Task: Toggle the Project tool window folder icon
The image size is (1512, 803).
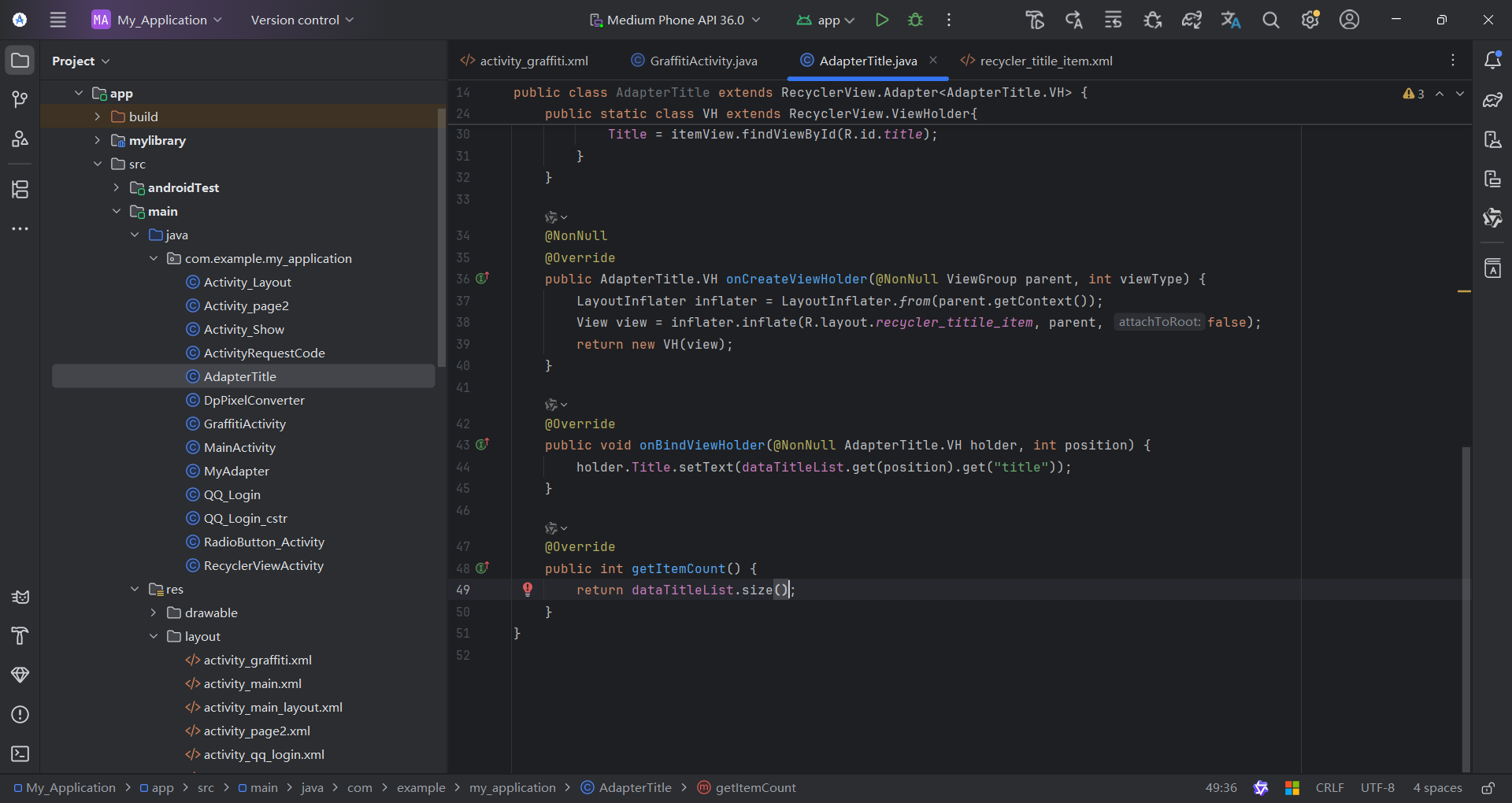Action: pyautogui.click(x=20, y=60)
